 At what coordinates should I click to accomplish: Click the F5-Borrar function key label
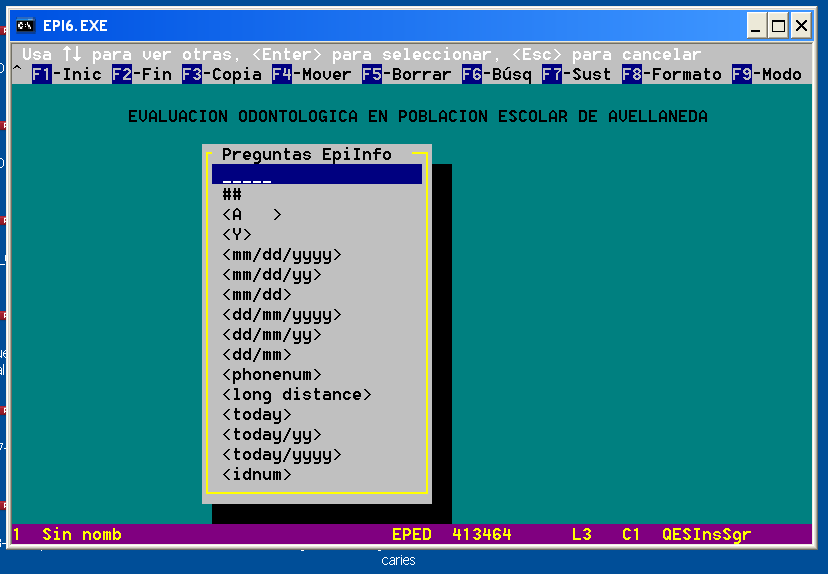(x=407, y=74)
